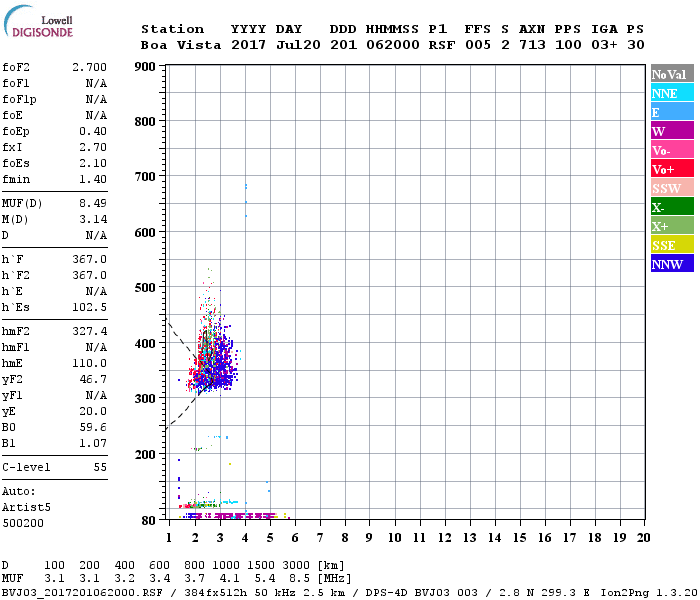
Task: Click the Boa Vista station name
Action: (x=181, y=46)
